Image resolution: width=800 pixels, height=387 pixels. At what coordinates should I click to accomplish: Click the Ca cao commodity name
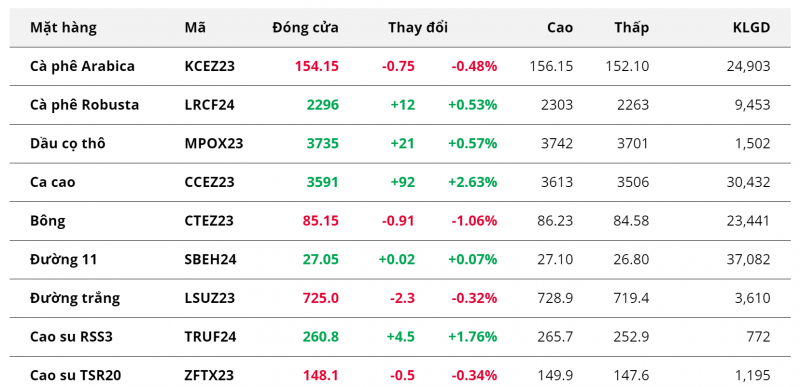pos(53,183)
